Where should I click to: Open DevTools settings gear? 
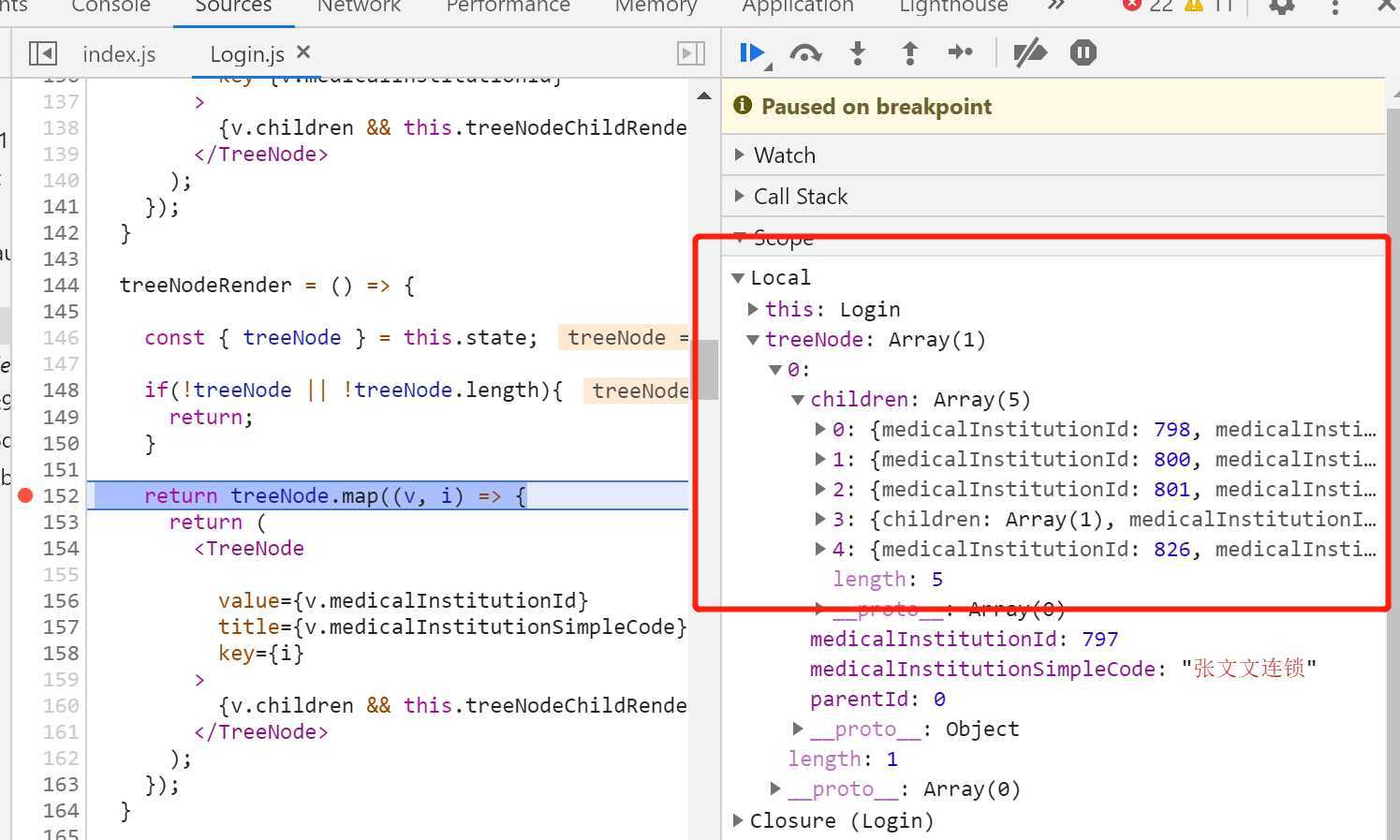coord(1281,7)
